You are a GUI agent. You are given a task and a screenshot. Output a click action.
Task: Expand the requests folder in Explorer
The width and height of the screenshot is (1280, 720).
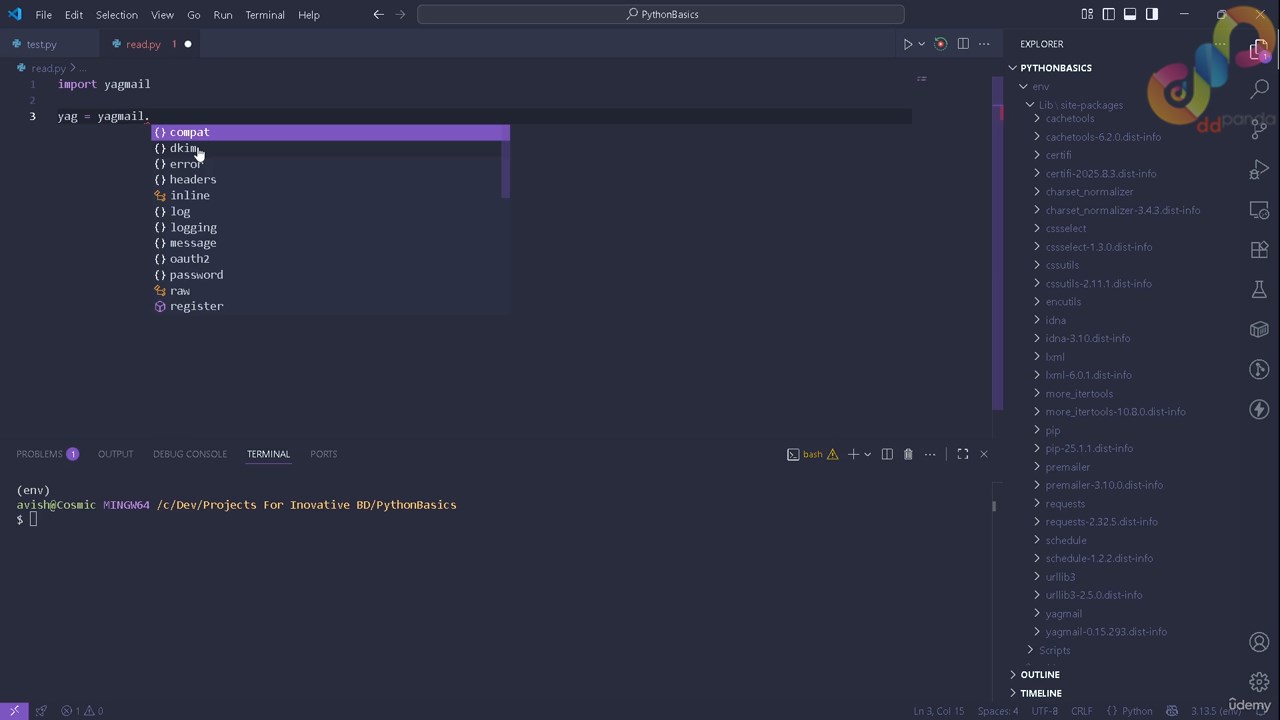(1065, 503)
